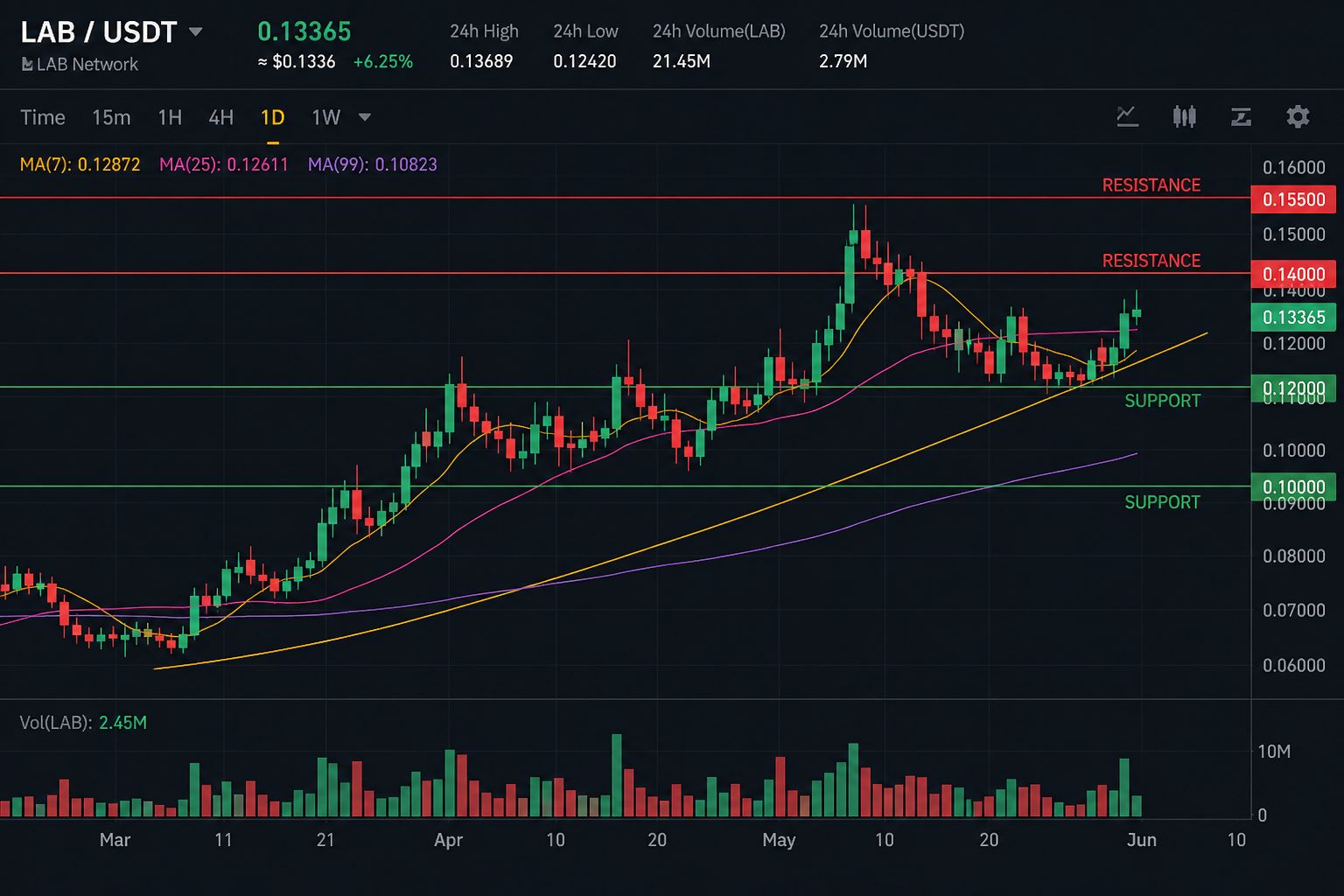This screenshot has height=896, width=1344.
Task: Click the 24h Volume(LAB) value 21.45M
Action: [682, 61]
